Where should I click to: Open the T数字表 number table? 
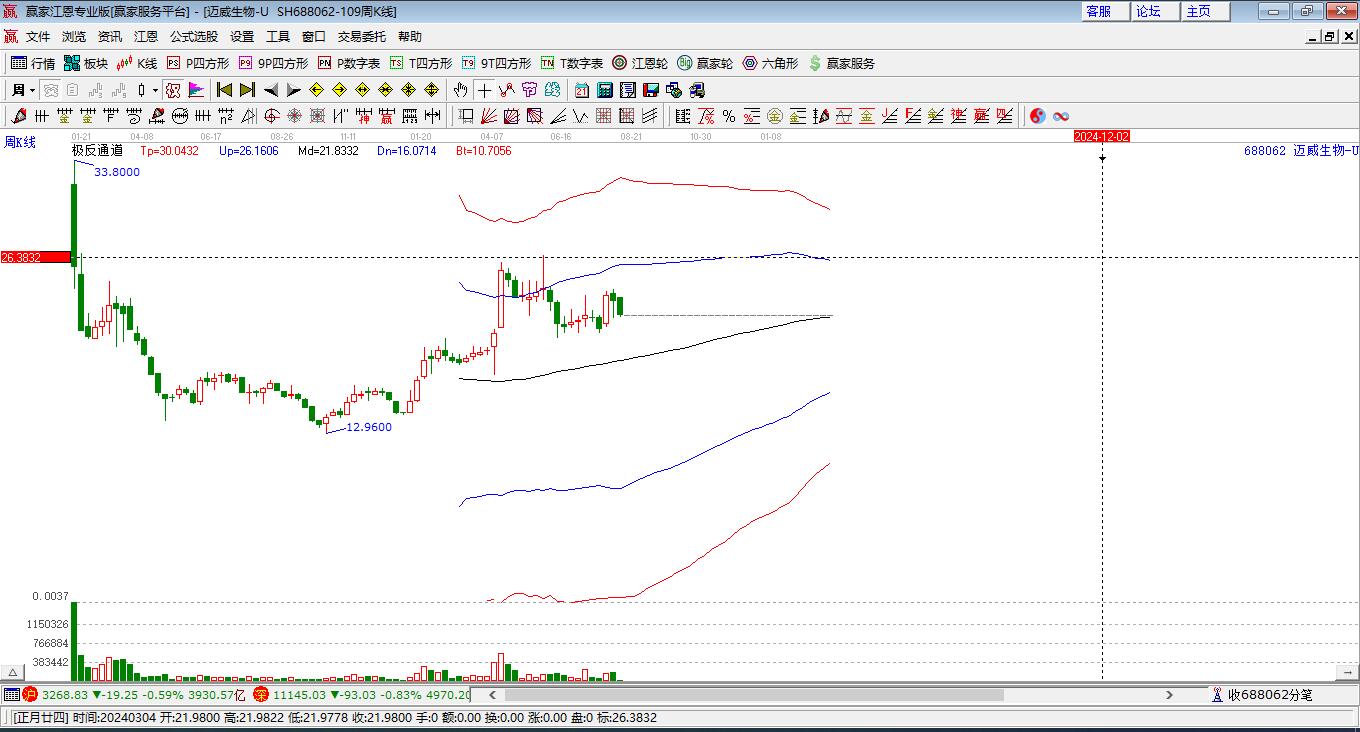tap(572, 63)
